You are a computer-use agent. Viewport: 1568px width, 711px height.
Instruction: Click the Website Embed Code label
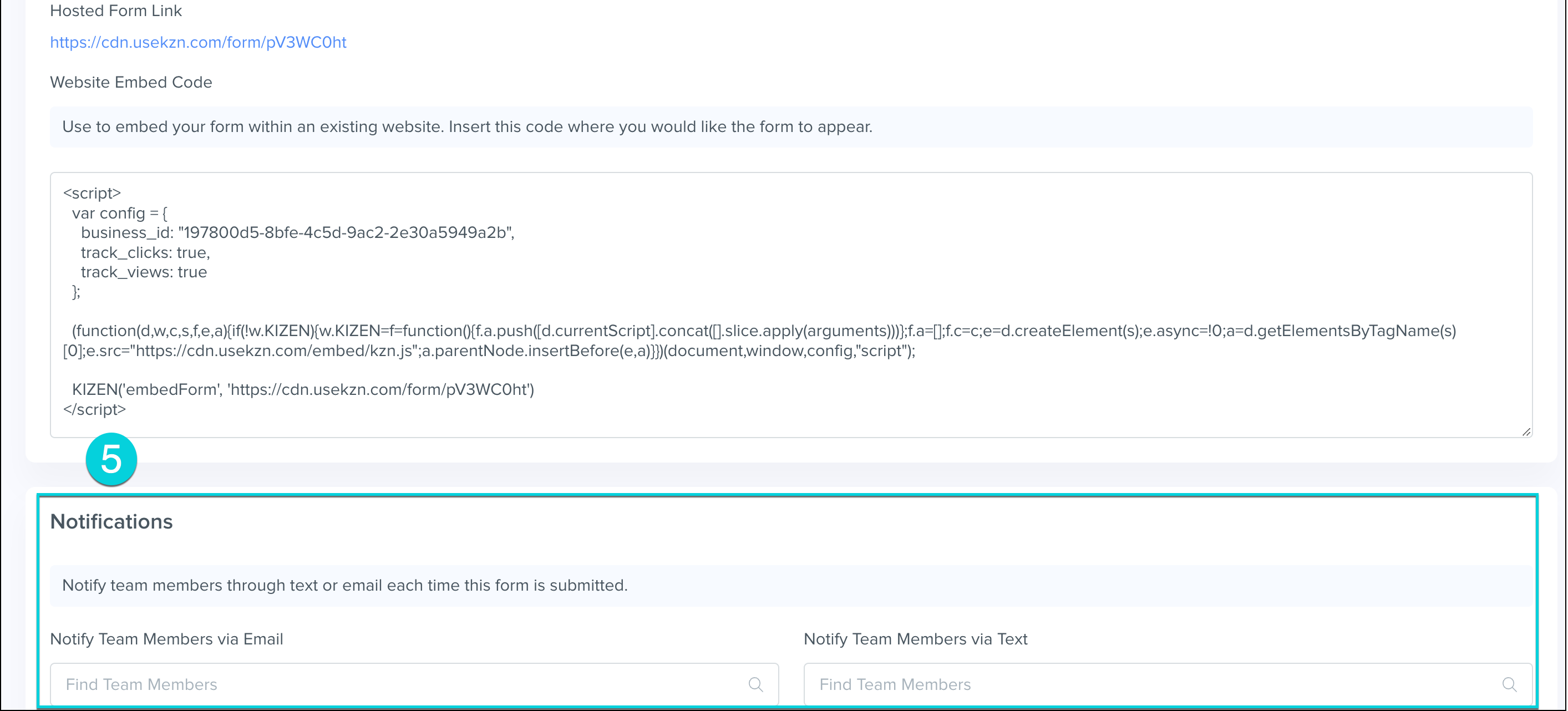coord(131,82)
